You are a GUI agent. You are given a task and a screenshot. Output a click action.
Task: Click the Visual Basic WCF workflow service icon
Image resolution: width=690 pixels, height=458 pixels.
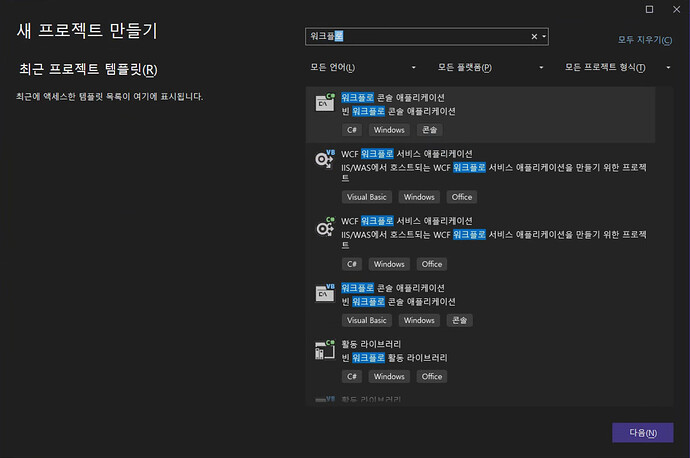(x=325, y=158)
